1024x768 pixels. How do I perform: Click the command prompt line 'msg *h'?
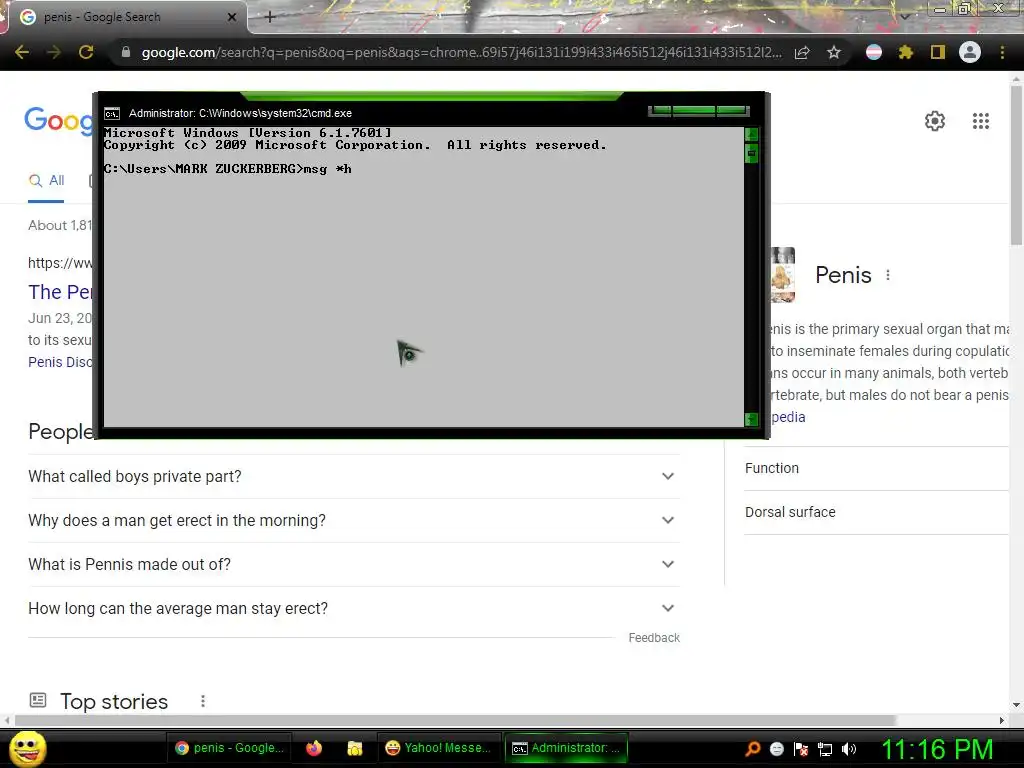(227, 169)
